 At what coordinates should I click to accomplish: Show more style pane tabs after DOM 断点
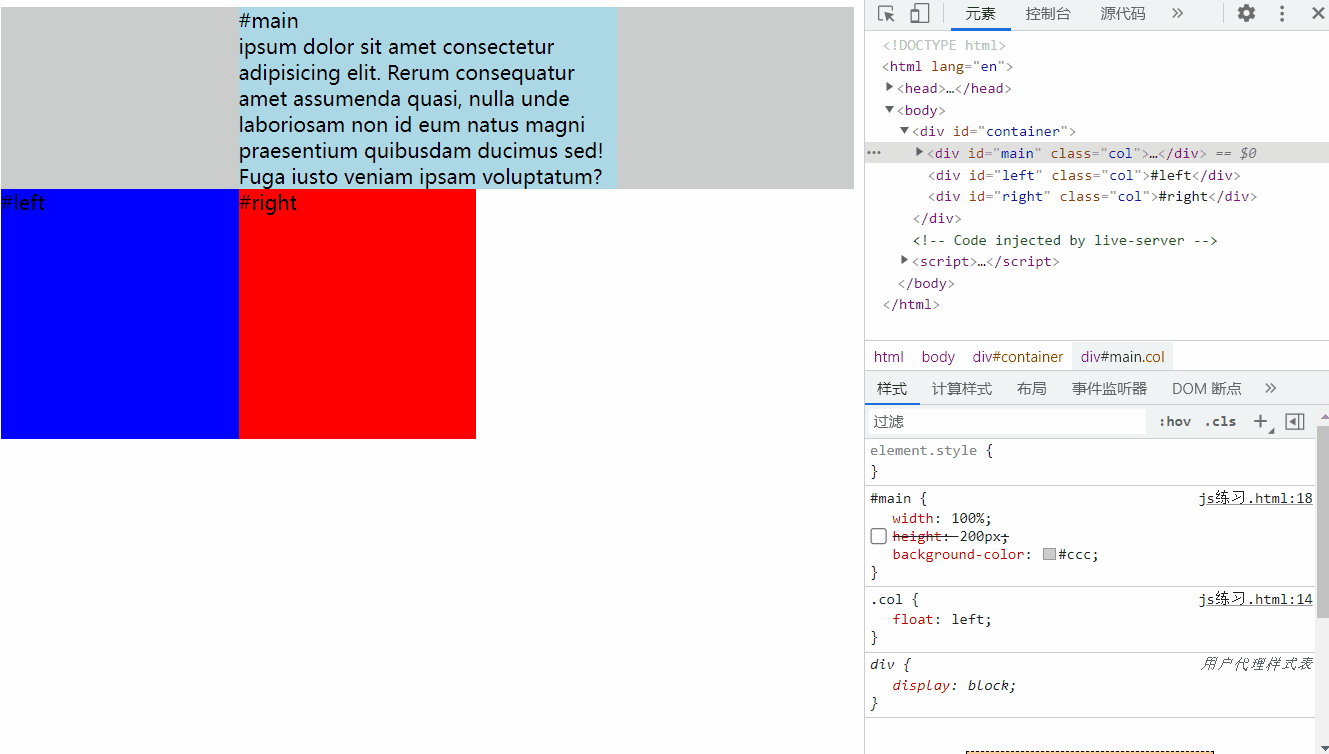tap(1270, 388)
